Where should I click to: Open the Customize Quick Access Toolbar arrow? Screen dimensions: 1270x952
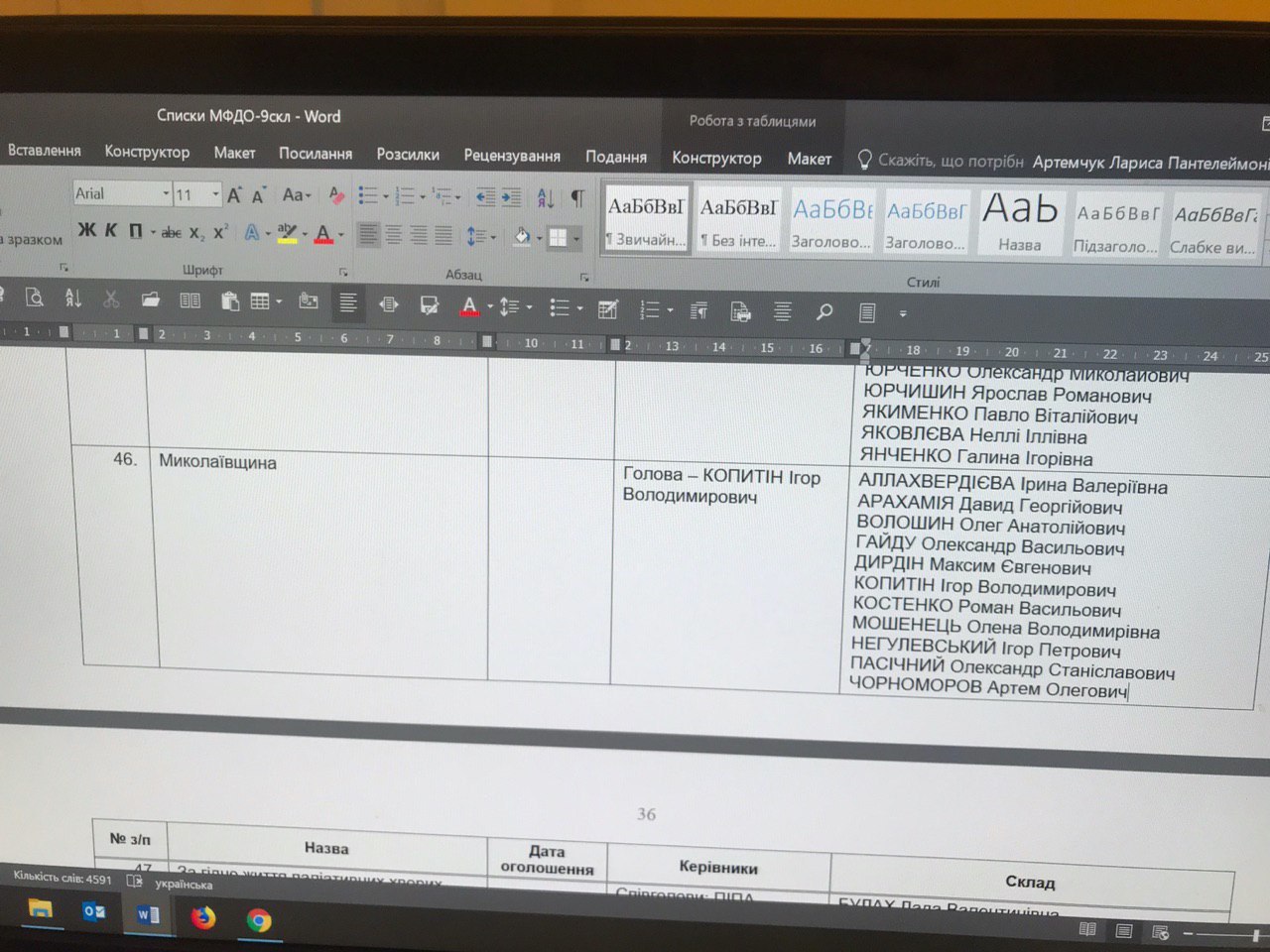[x=903, y=314]
